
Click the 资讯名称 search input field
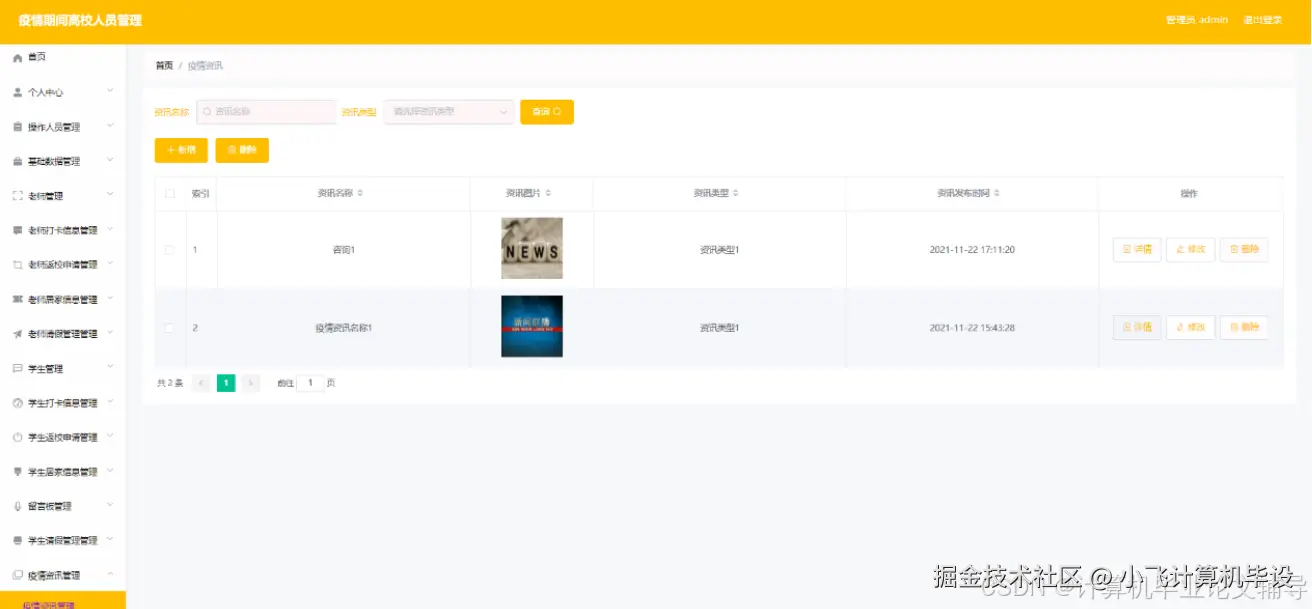[266, 112]
